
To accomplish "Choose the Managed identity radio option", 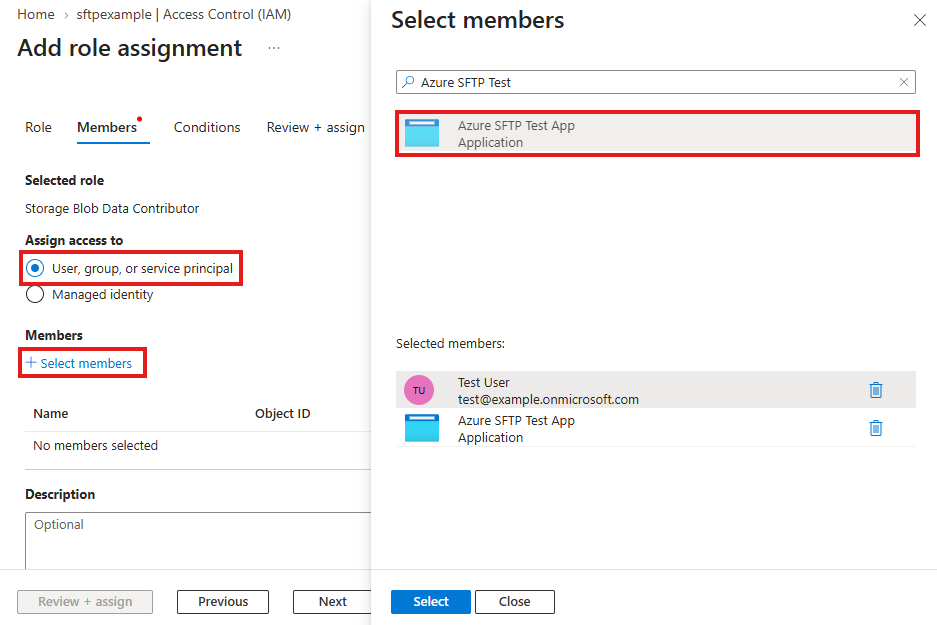I will click(90, 295).
